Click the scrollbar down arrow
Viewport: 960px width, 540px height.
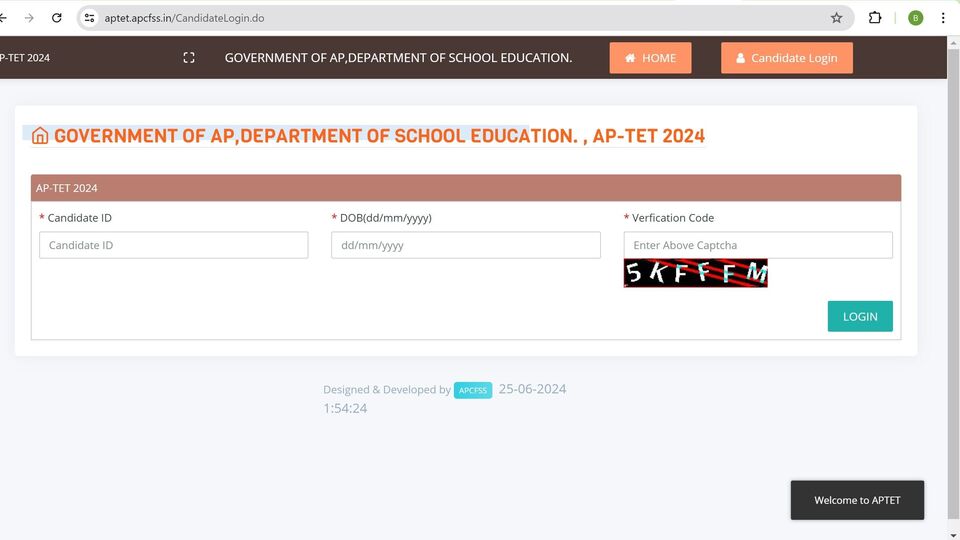click(x=953, y=535)
